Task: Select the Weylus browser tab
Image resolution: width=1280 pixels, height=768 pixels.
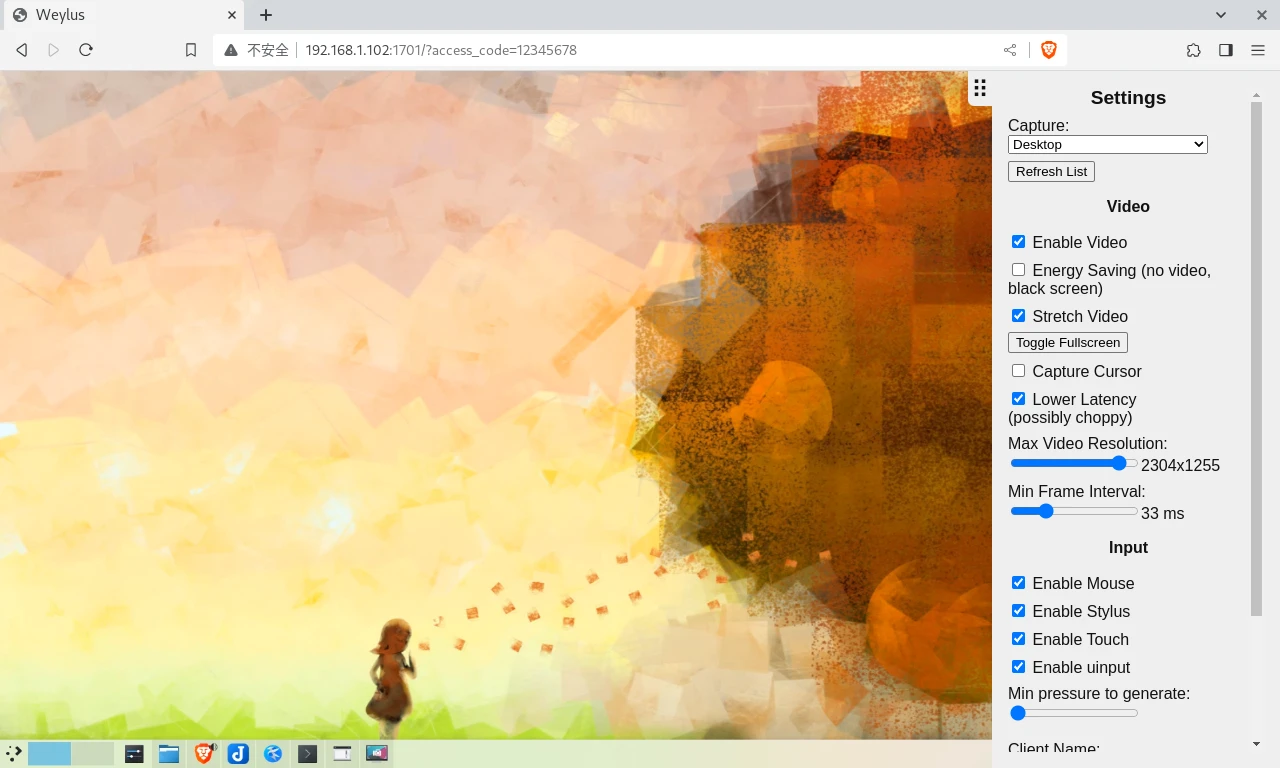Action: point(120,15)
